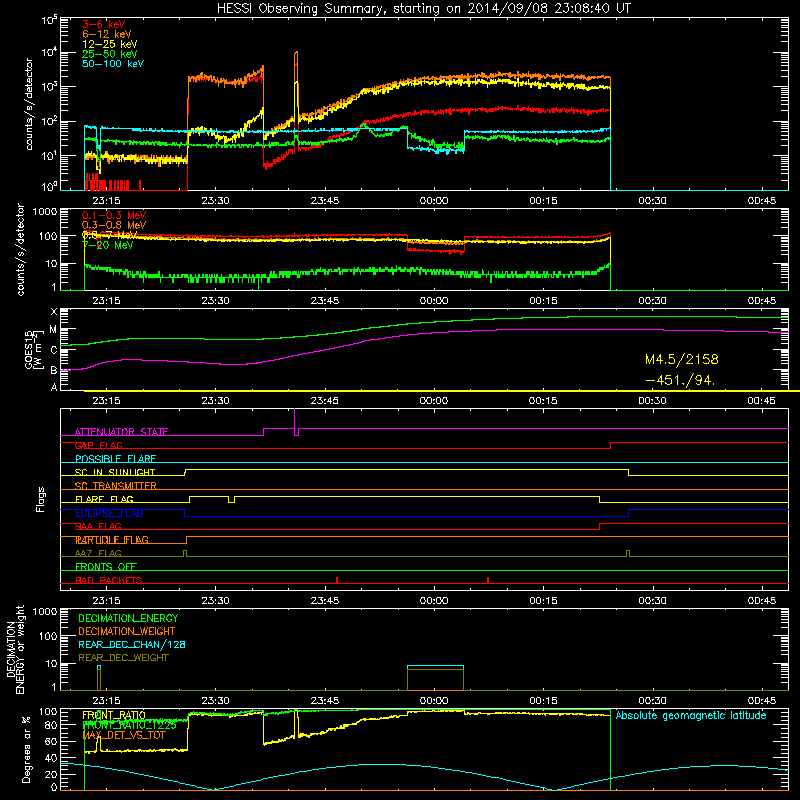The width and height of the screenshot is (800, 800).
Task: Click the green FRONTS_OFF label
Action: (106, 567)
